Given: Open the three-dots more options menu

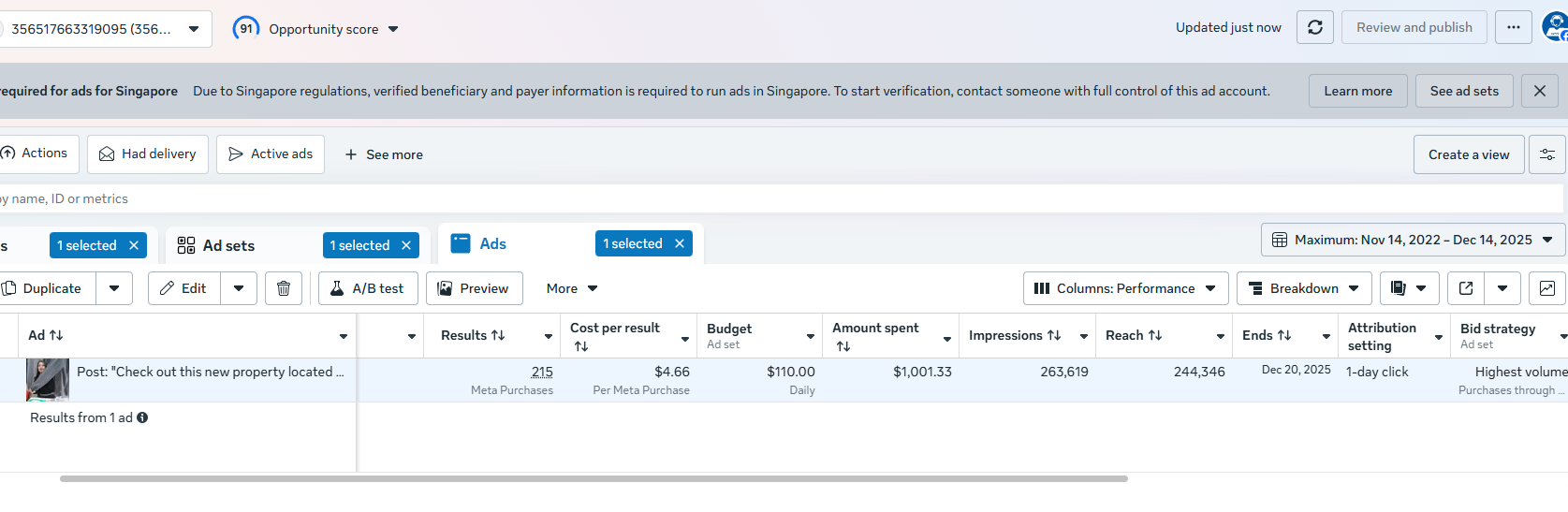Looking at the screenshot, I should click(1513, 28).
